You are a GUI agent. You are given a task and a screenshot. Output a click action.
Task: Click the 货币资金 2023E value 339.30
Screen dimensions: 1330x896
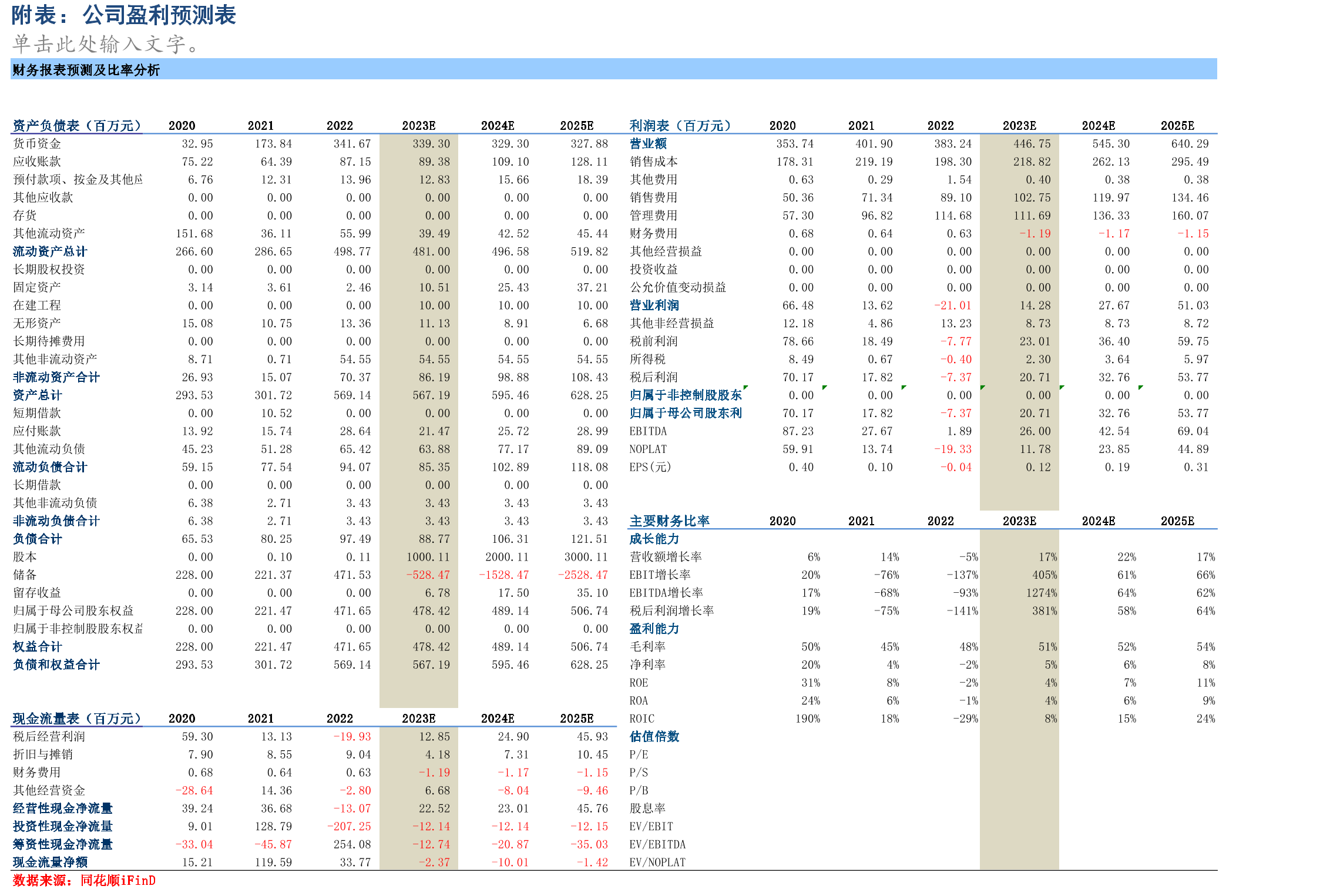(x=431, y=144)
